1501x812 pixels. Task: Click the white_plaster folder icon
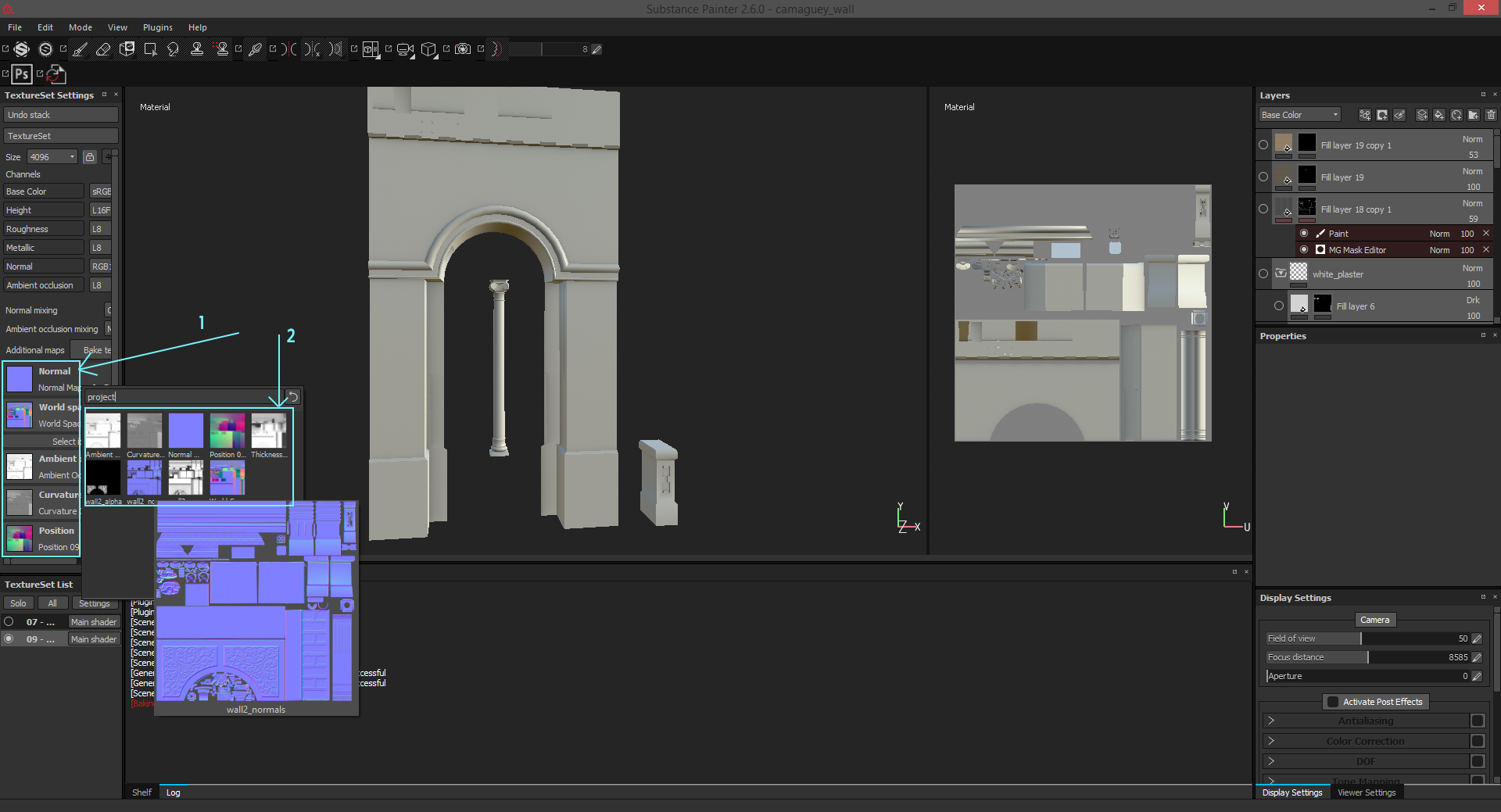pos(1281,274)
